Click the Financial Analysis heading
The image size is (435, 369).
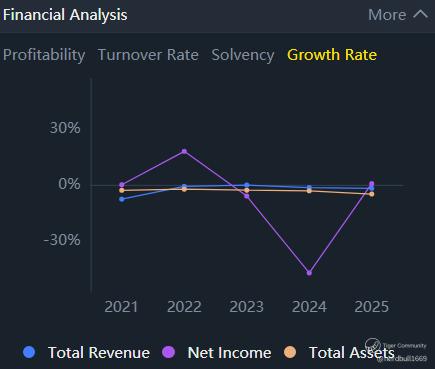65,15
